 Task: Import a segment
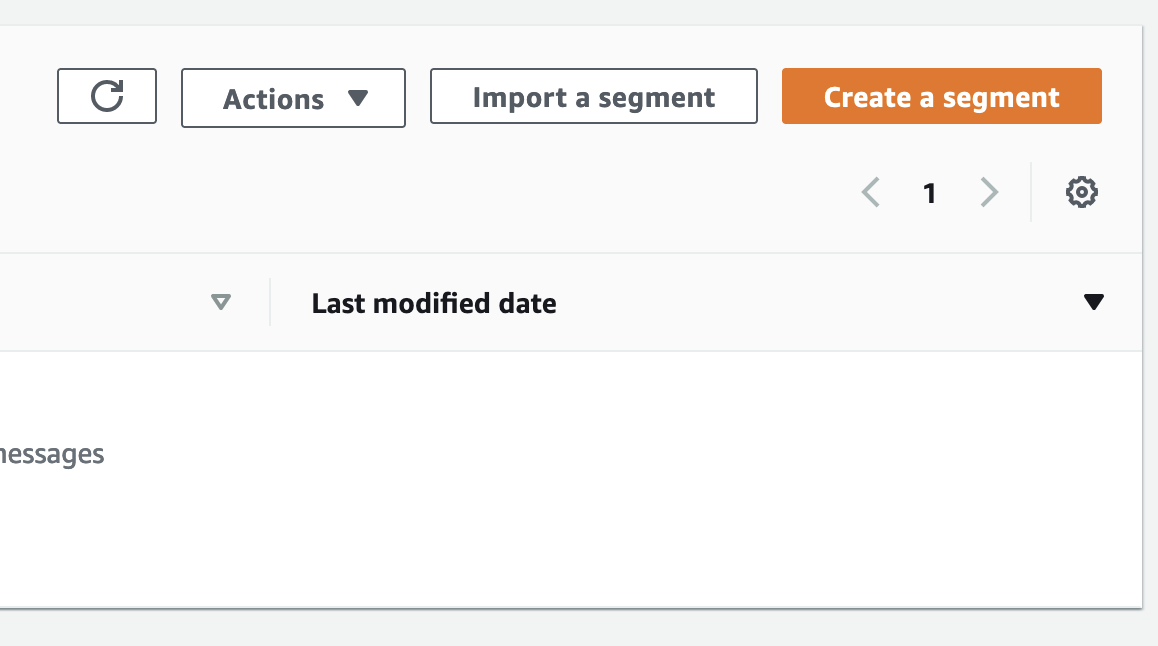tap(594, 96)
